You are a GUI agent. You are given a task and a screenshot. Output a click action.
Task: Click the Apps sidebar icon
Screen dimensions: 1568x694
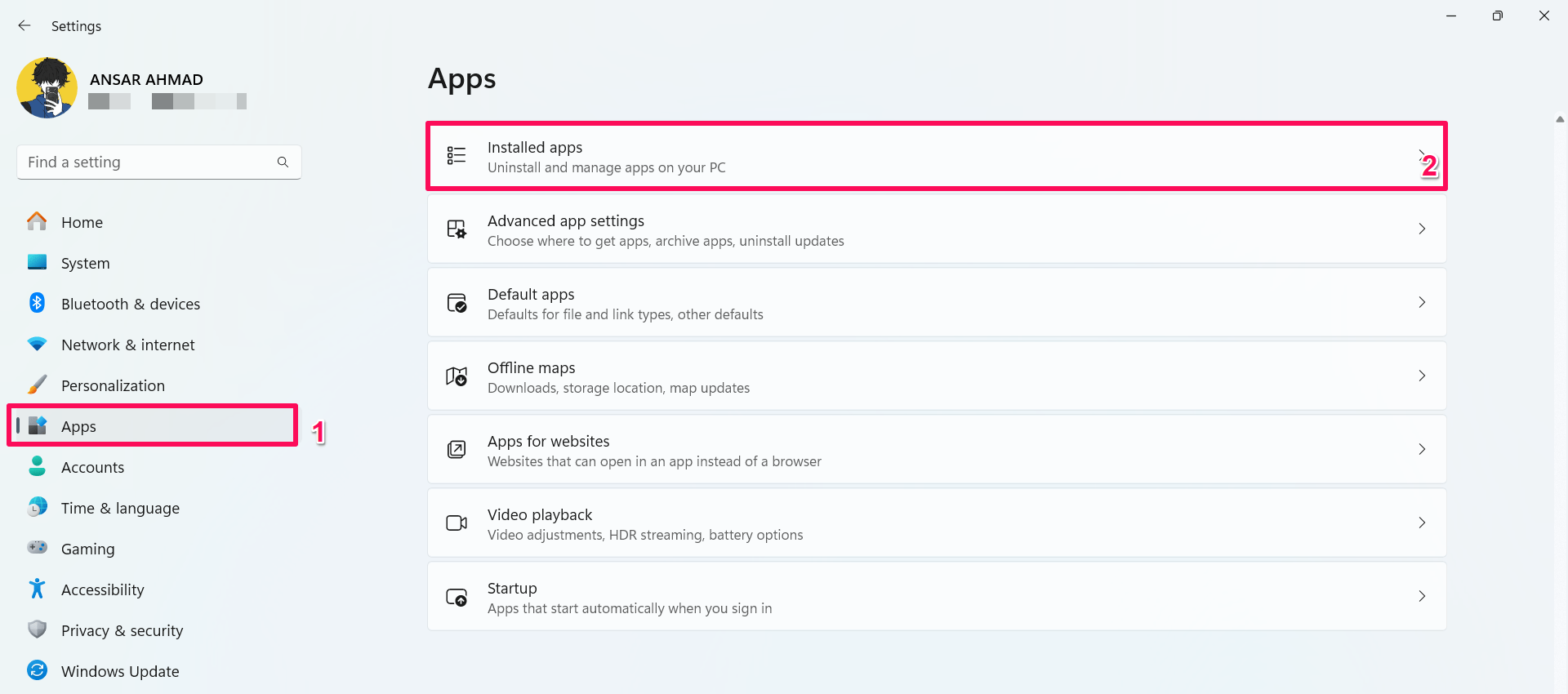tap(38, 425)
